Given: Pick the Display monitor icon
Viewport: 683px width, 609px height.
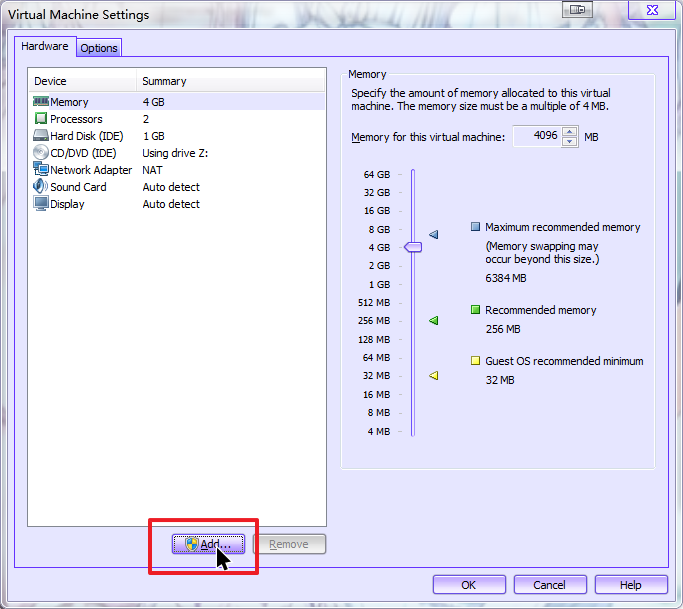Looking at the screenshot, I should point(41,204).
